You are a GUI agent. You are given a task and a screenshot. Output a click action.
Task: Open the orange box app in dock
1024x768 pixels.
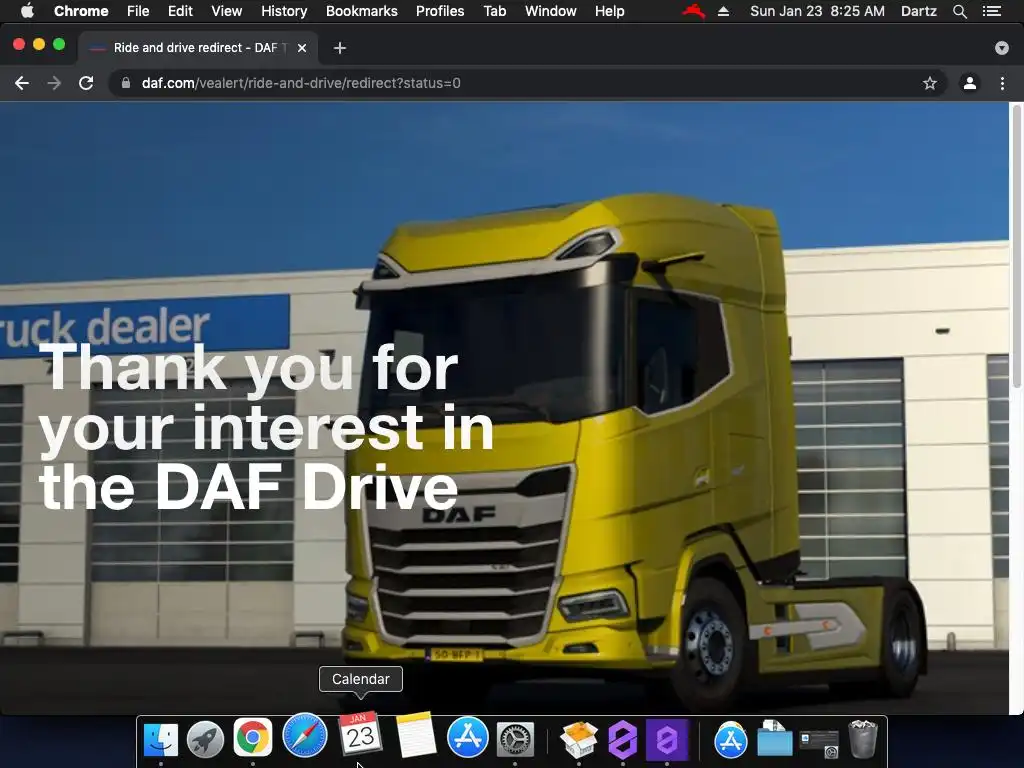coord(579,739)
